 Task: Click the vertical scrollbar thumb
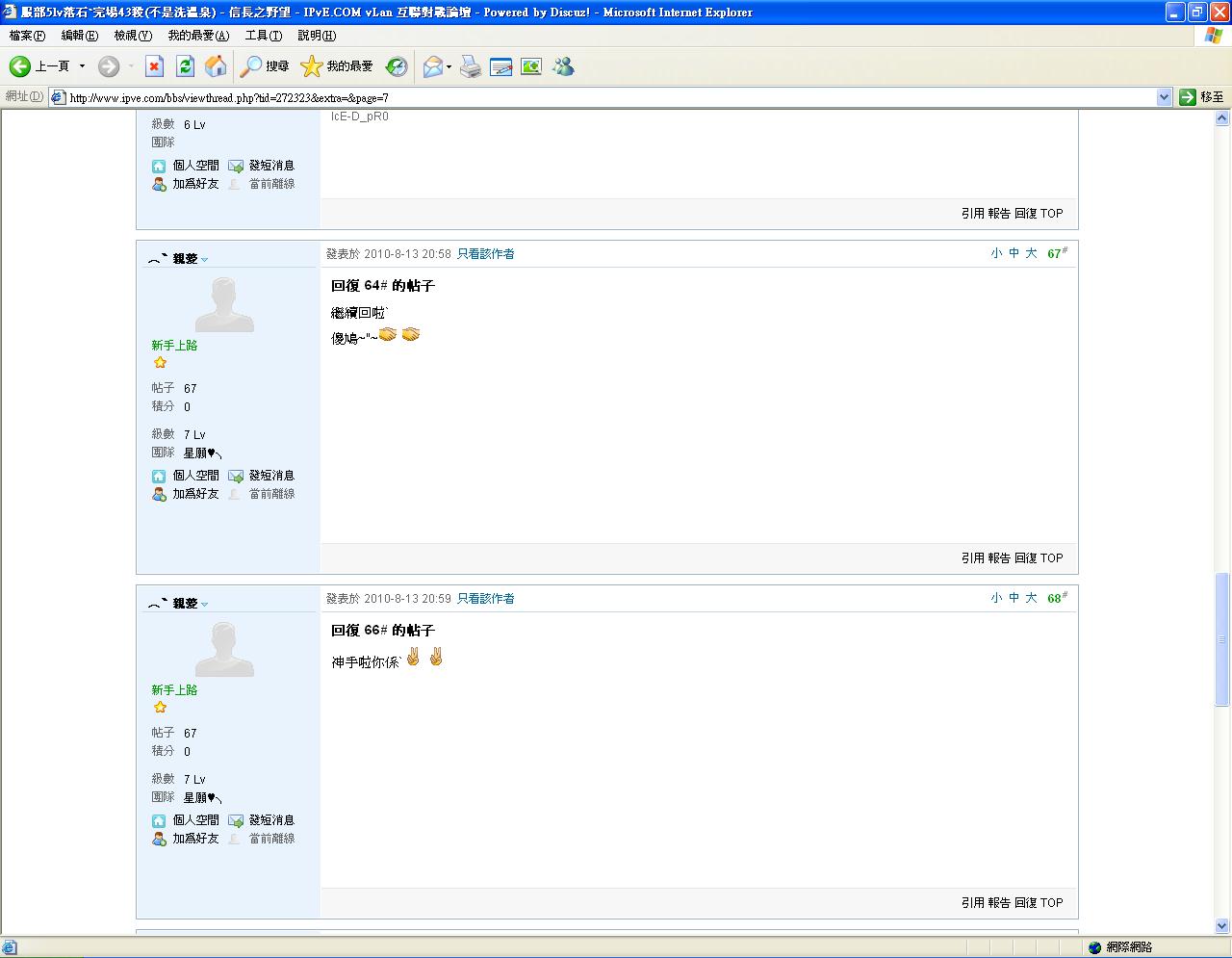click(x=1222, y=638)
